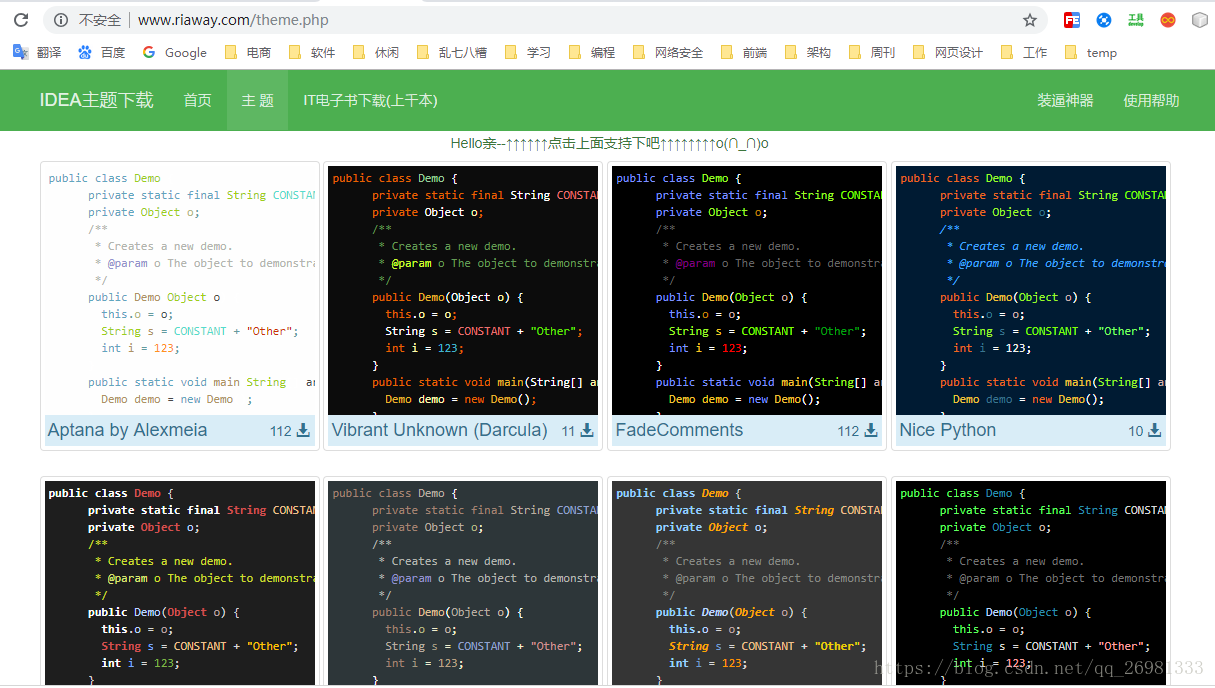Image resolution: width=1215 pixels, height=688 pixels.
Task: Click the Hello亲 support message text
Action: [x=609, y=143]
